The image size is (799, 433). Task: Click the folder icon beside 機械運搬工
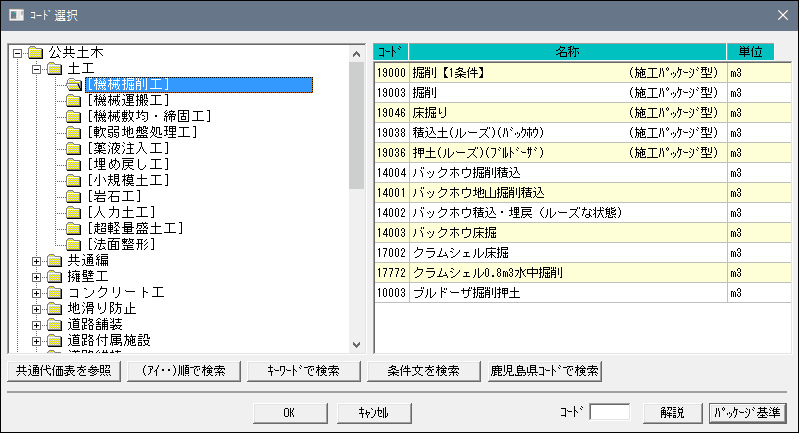click(x=73, y=100)
